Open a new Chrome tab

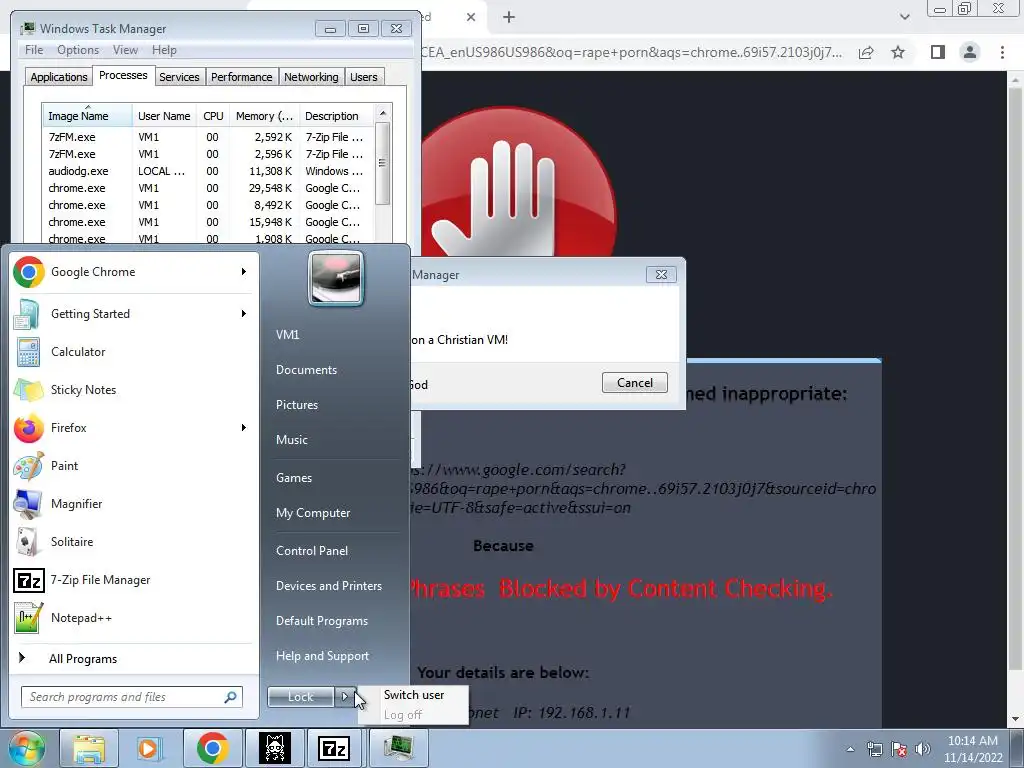coord(509,17)
